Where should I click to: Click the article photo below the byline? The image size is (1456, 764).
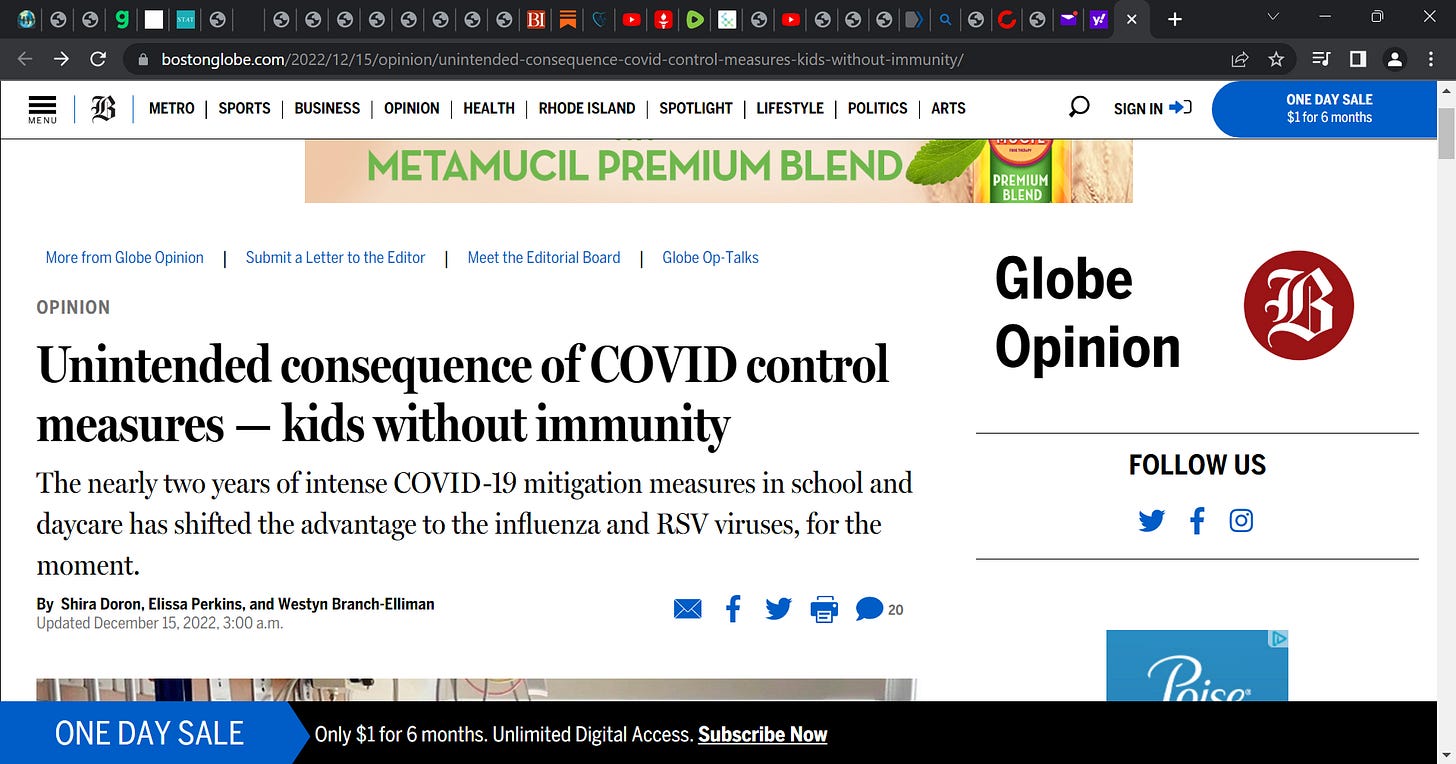pos(476,690)
